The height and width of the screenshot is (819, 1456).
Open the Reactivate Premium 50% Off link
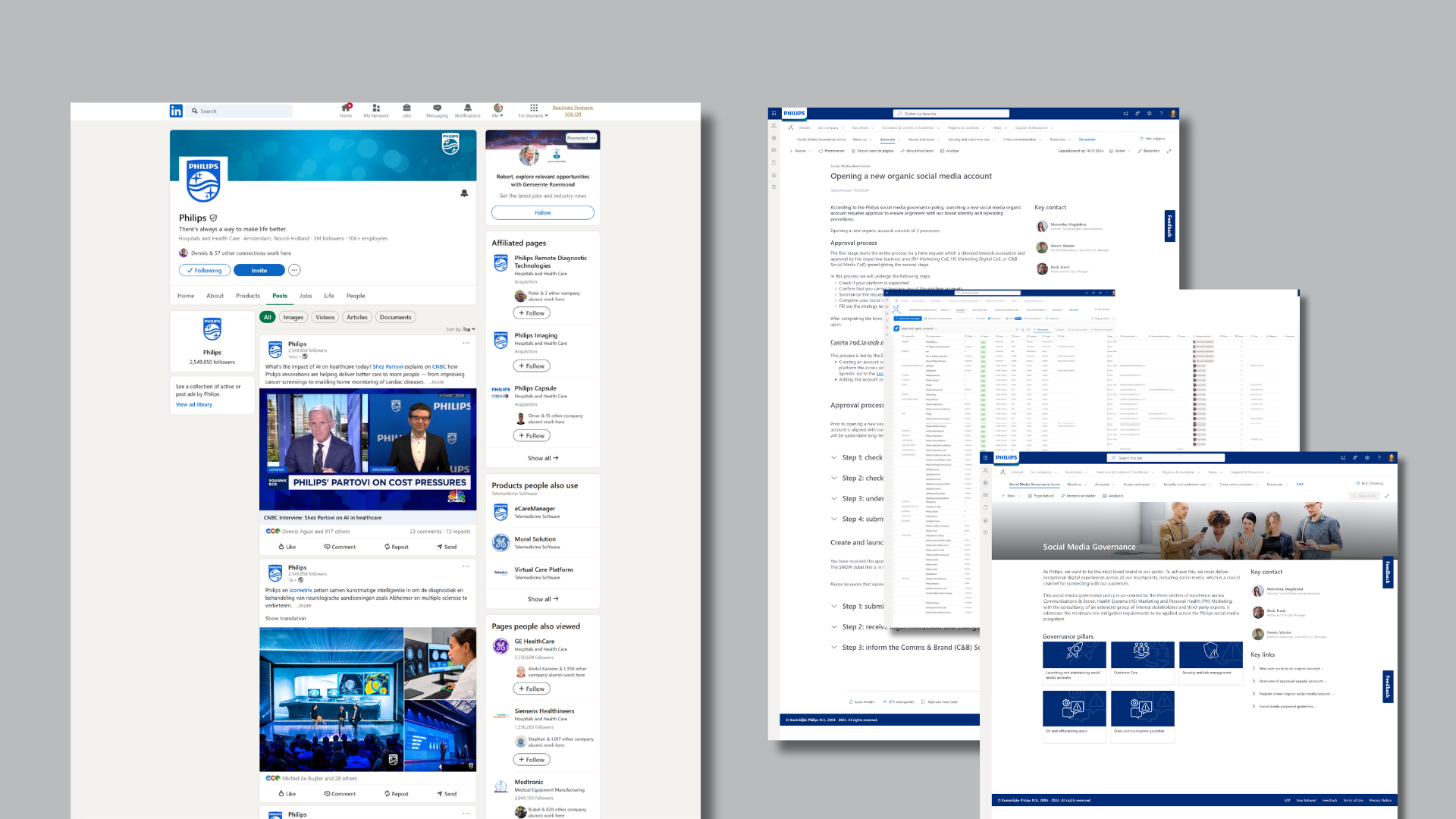[573, 111]
